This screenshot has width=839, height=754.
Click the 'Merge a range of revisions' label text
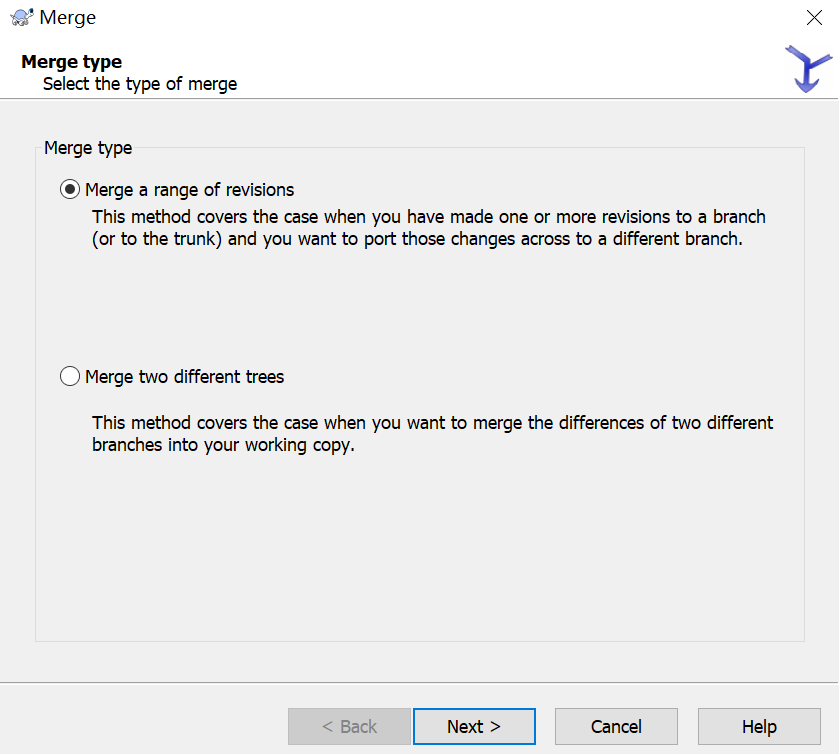[x=189, y=189]
